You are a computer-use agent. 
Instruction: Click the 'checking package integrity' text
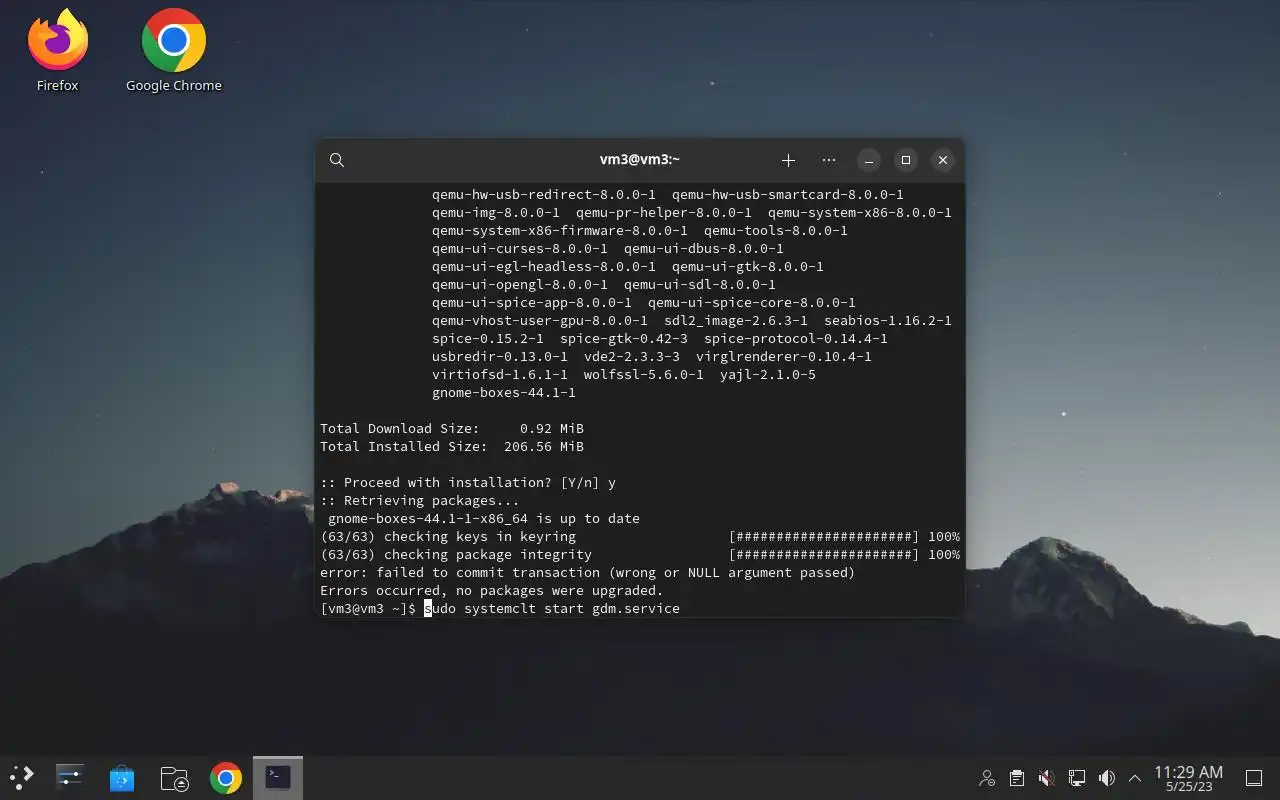[x=488, y=554]
